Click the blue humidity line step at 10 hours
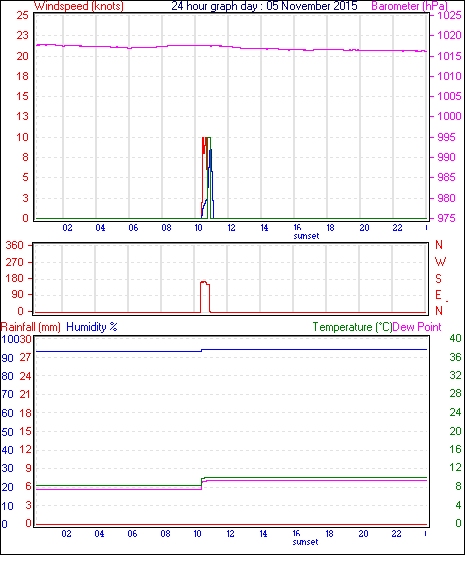The width and height of the screenshot is (465, 563). click(201, 350)
